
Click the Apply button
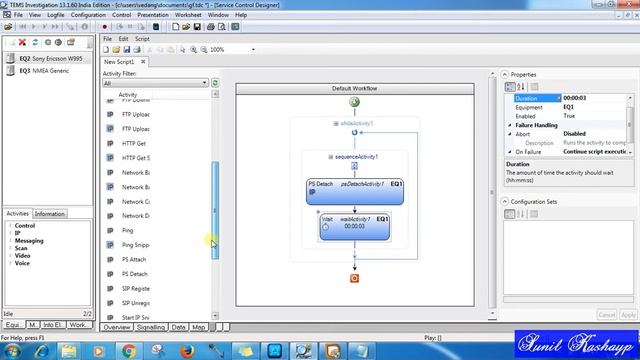pyautogui.click(x=628, y=315)
